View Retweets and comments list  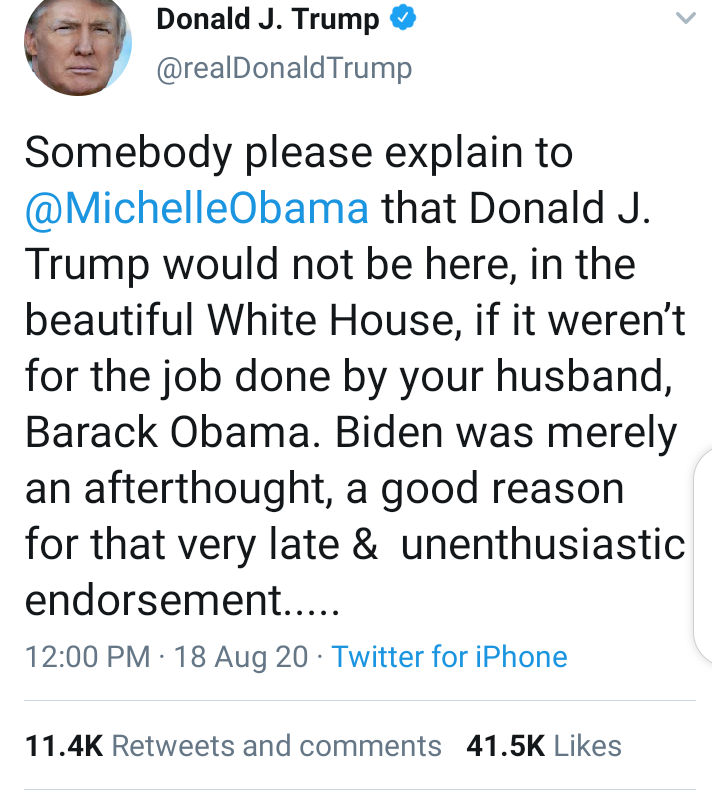click(x=276, y=745)
